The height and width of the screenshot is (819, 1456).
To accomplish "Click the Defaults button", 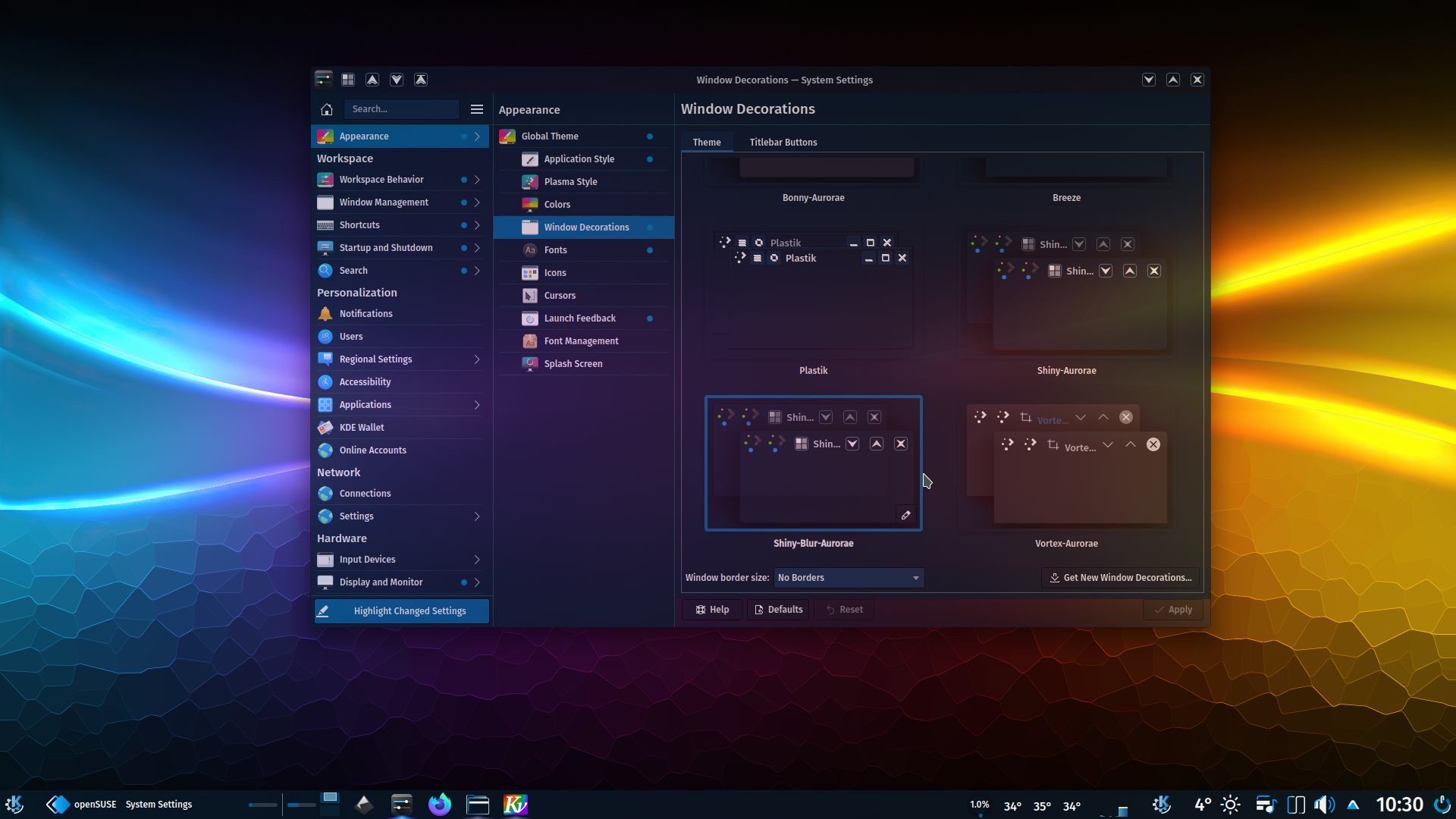I will [779, 610].
